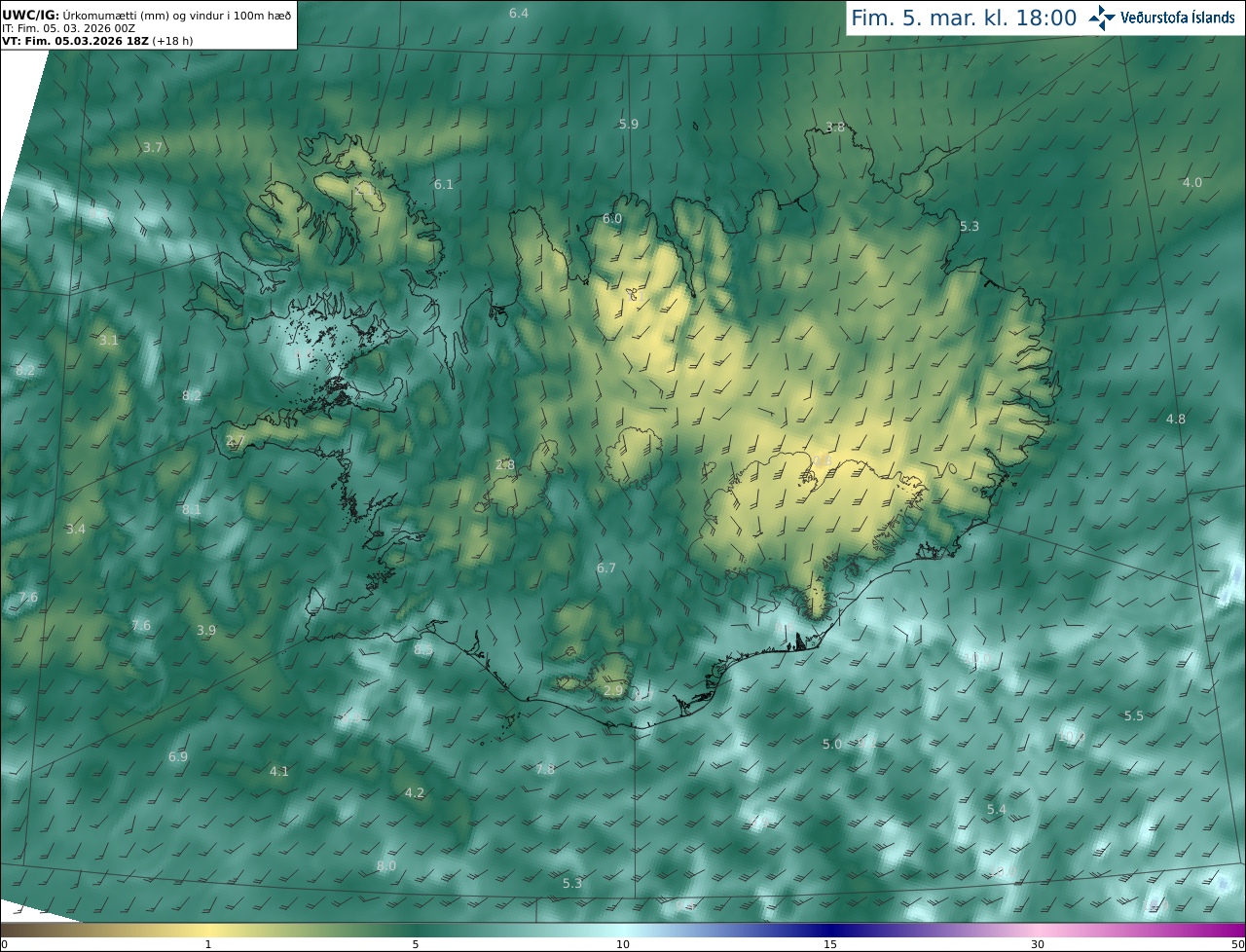Click the map value 3.9
This screenshot has width=1246, height=952.
[x=206, y=631]
